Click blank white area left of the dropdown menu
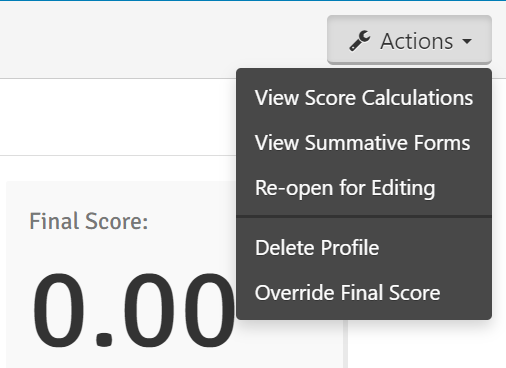Viewport: 506px width, 368px height. tap(117, 117)
